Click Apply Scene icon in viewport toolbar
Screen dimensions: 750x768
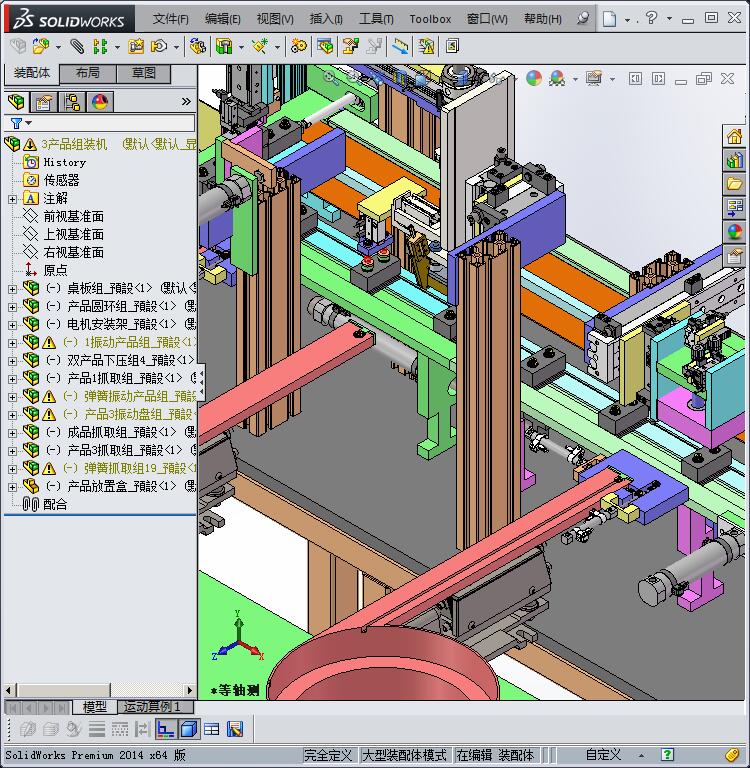point(557,78)
